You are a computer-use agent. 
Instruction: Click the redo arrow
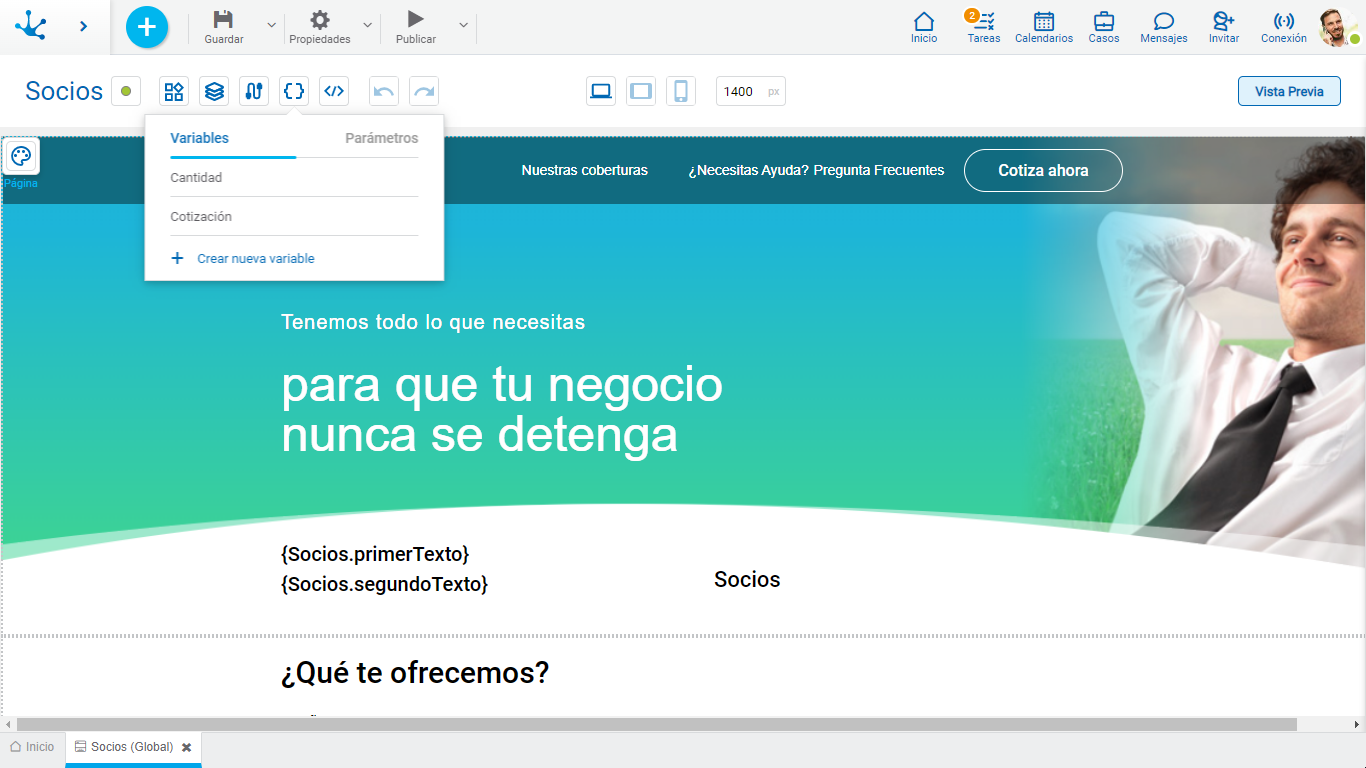[x=424, y=91]
